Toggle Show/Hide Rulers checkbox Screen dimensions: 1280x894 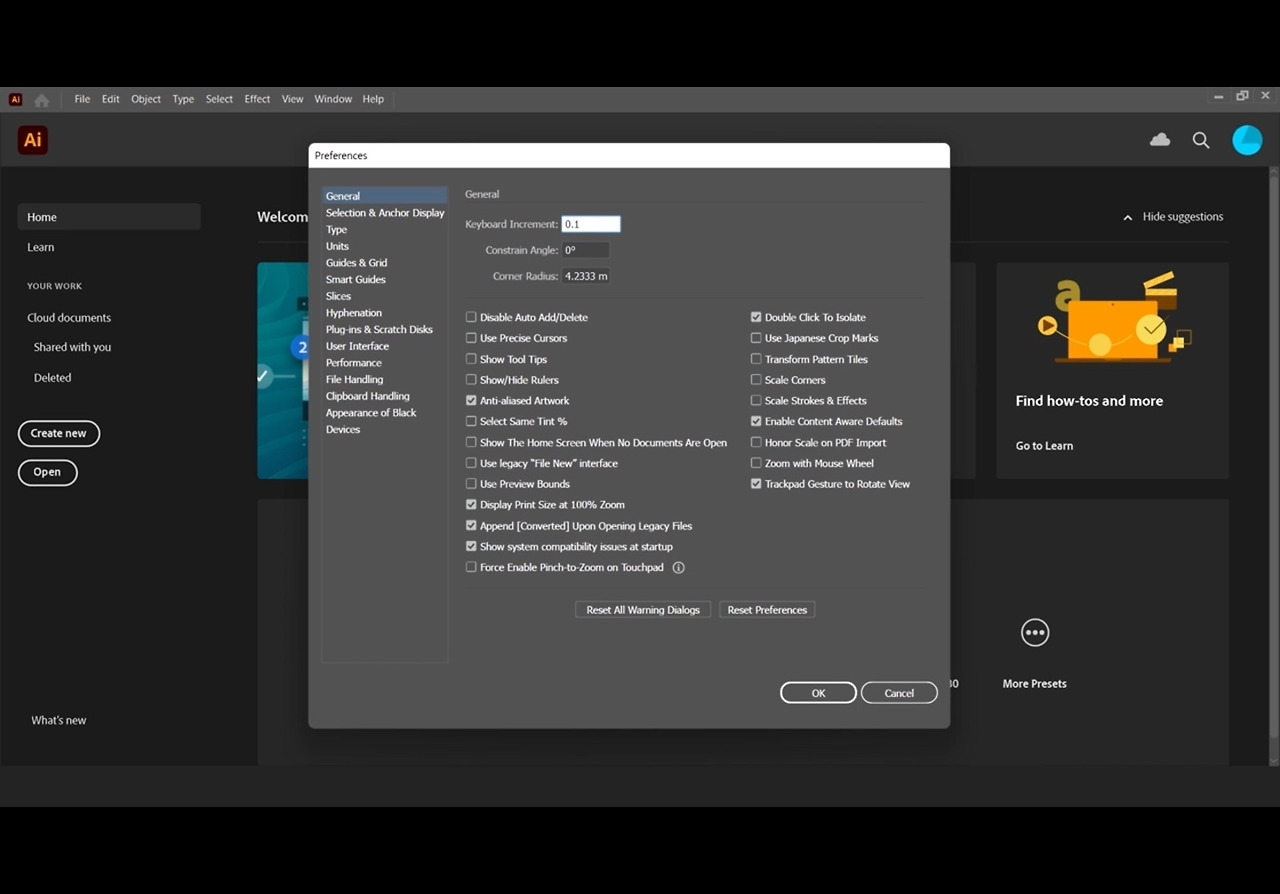(471, 380)
